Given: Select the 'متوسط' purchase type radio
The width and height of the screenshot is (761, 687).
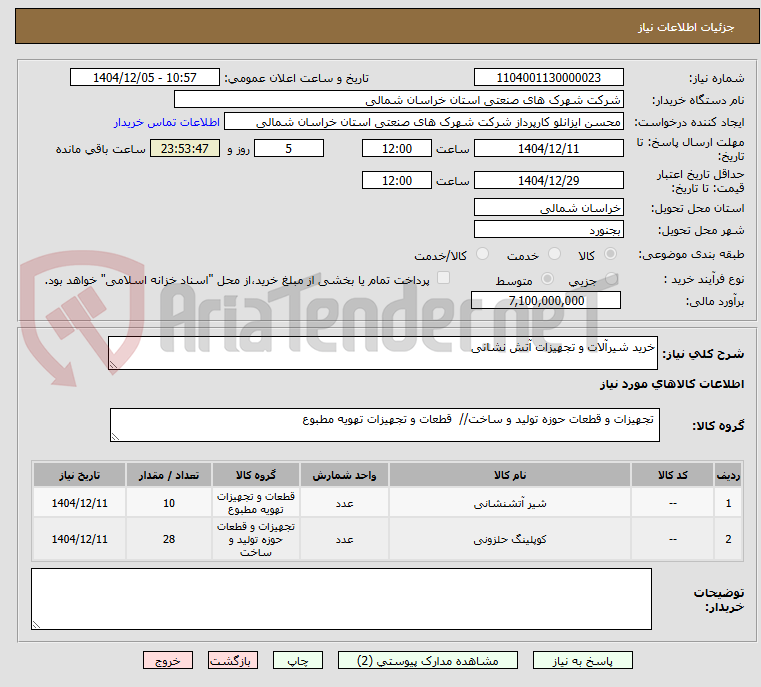Looking at the screenshot, I should [x=547, y=279].
